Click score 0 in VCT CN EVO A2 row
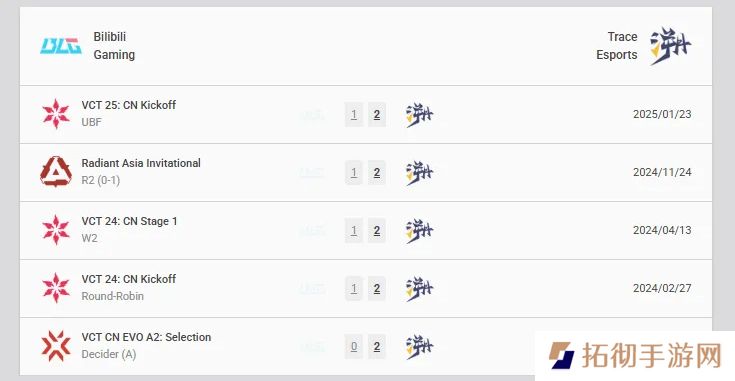 click(x=354, y=347)
